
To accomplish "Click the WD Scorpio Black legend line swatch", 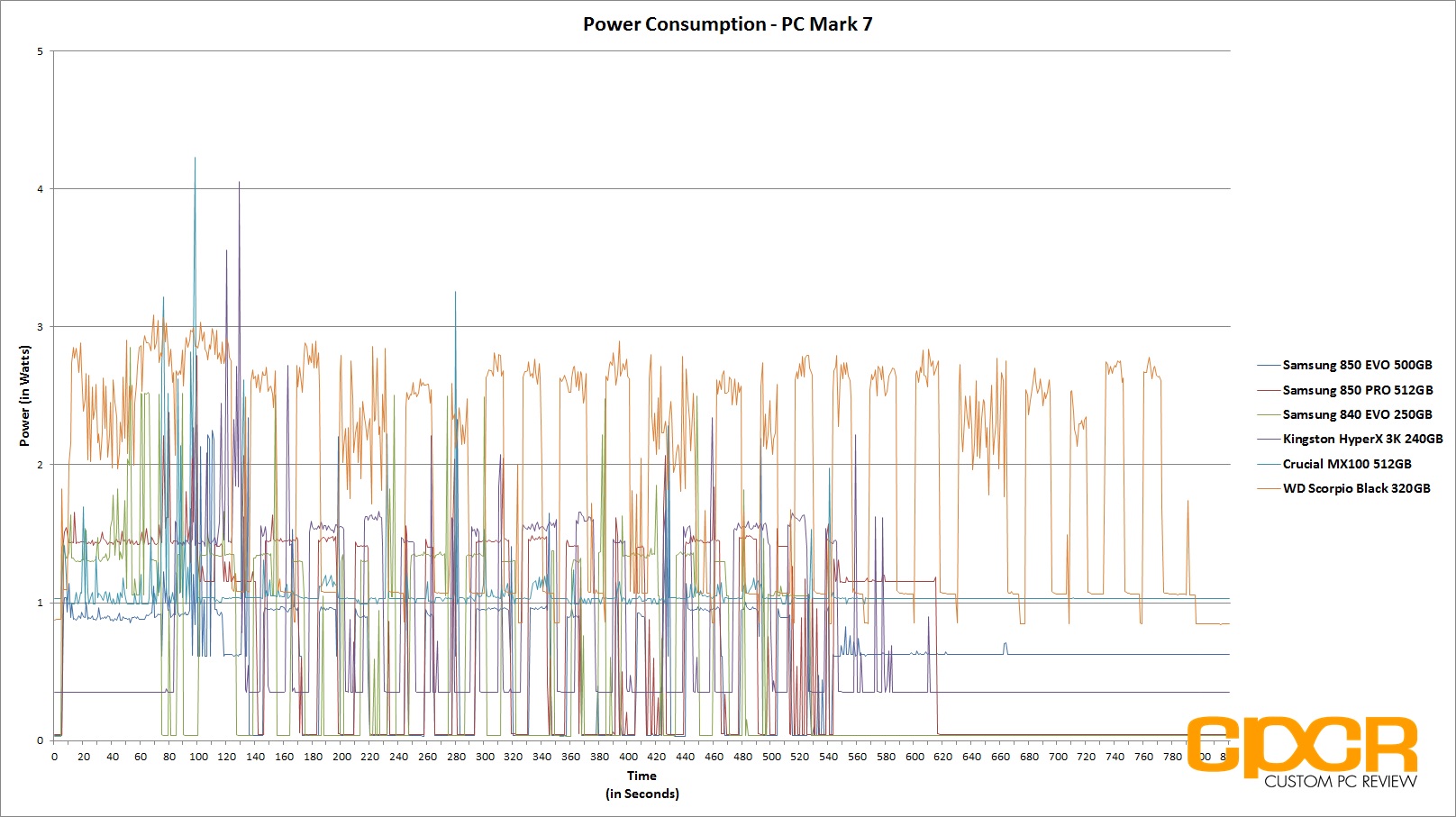I will tap(1268, 488).
